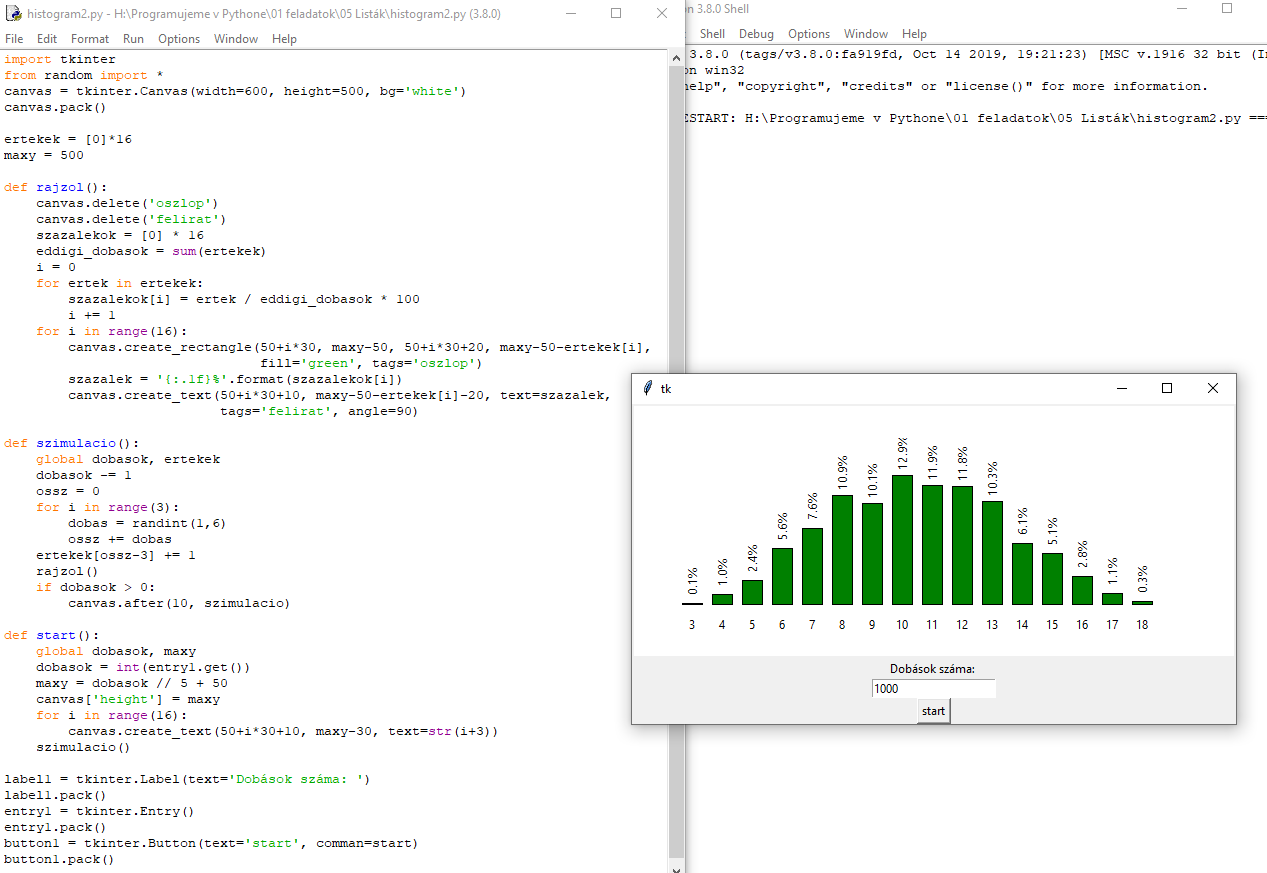Click the tk feather icon in title bar

pyautogui.click(x=648, y=388)
